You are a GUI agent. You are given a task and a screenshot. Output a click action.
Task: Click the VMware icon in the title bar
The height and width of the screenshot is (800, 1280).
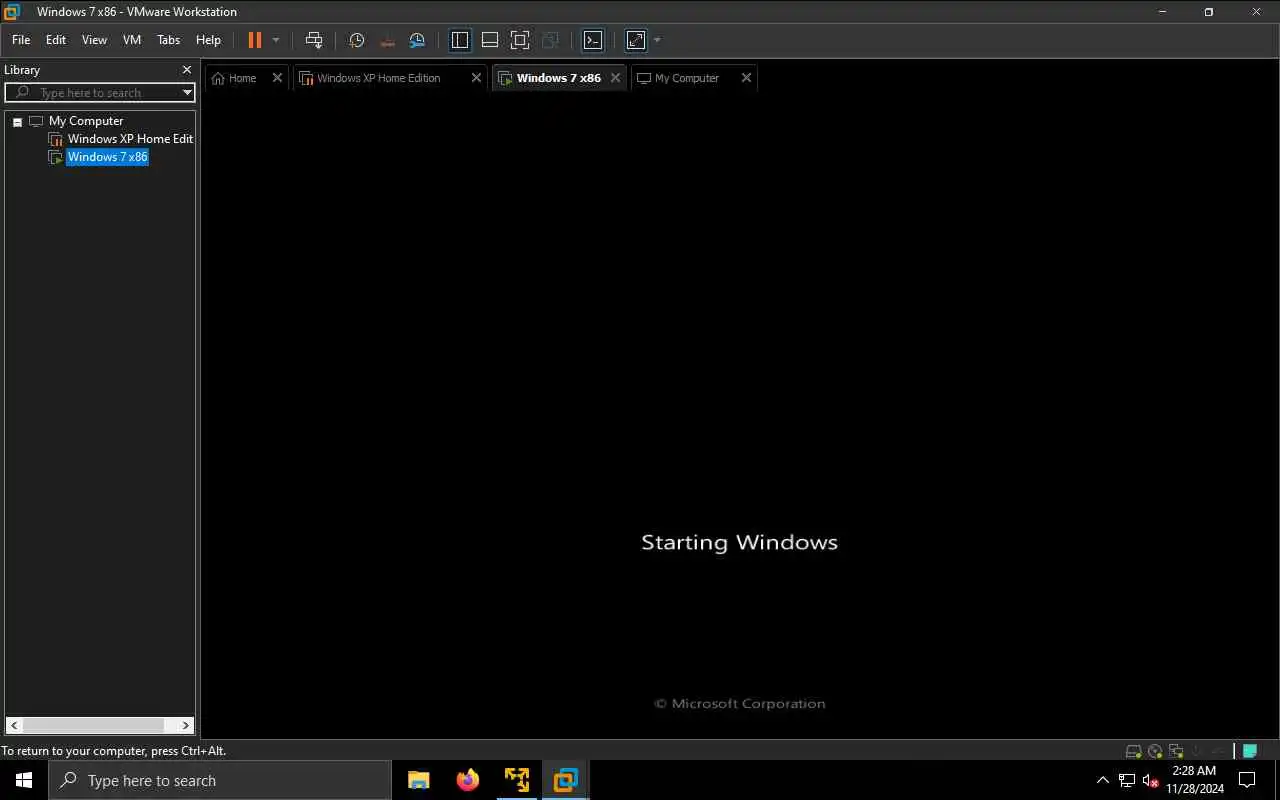coord(12,12)
